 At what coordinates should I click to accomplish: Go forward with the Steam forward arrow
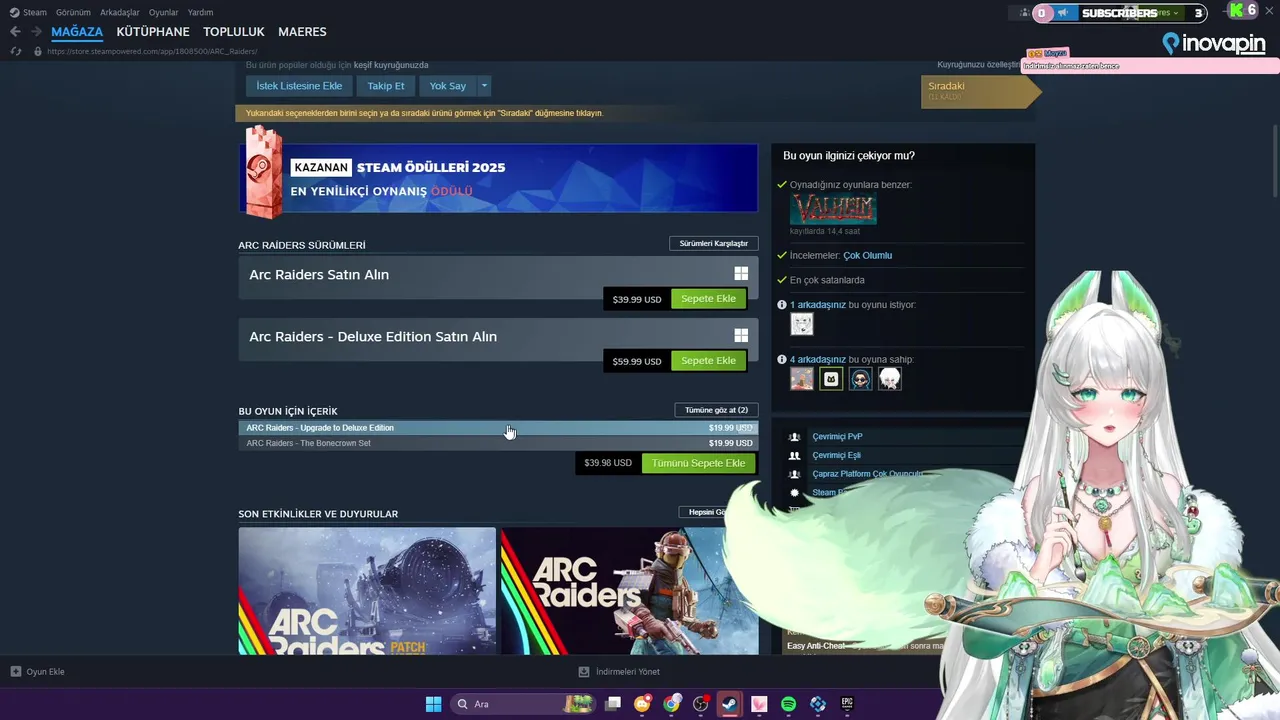(36, 32)
